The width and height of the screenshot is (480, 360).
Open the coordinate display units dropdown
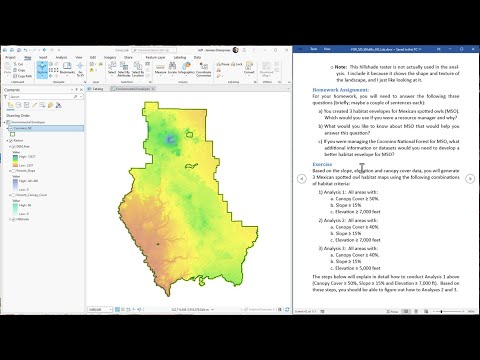(x=212, y=310)
